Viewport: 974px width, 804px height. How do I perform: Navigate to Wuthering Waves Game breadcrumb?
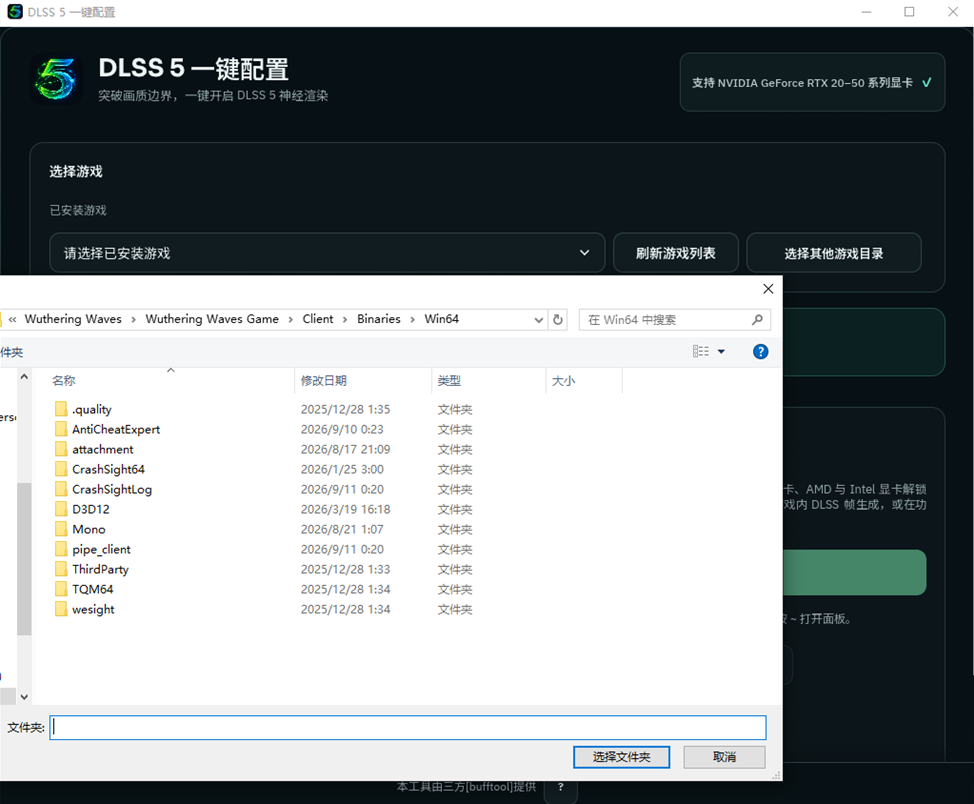[x=212, y=319]
